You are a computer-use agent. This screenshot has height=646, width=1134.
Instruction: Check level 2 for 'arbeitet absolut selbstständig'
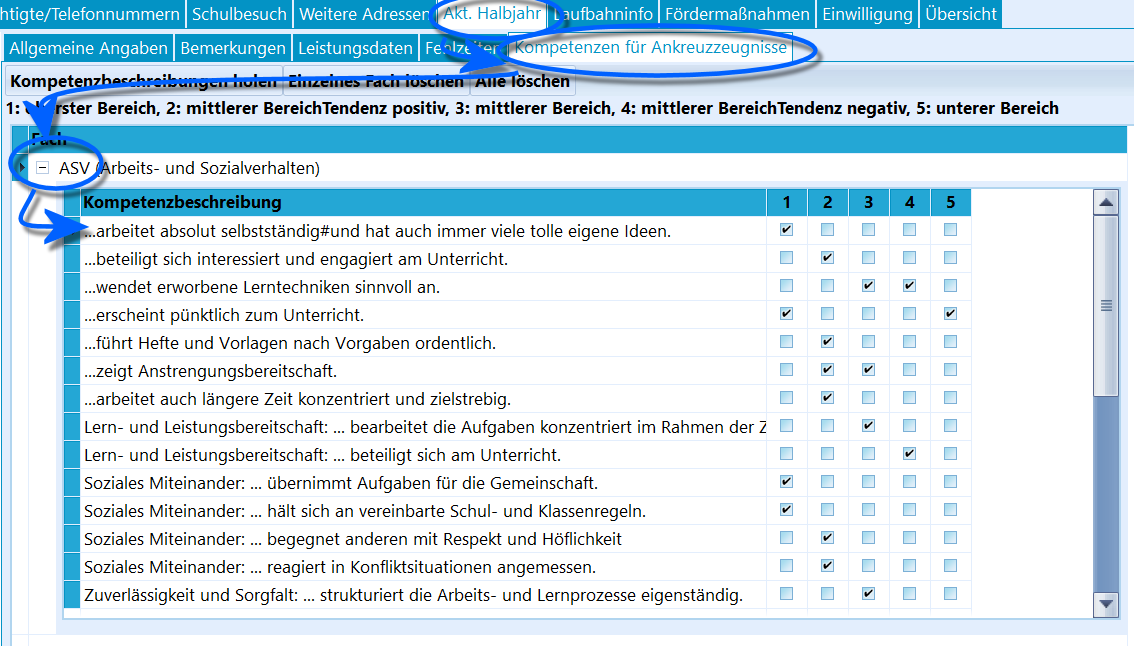tap(827, 230)
